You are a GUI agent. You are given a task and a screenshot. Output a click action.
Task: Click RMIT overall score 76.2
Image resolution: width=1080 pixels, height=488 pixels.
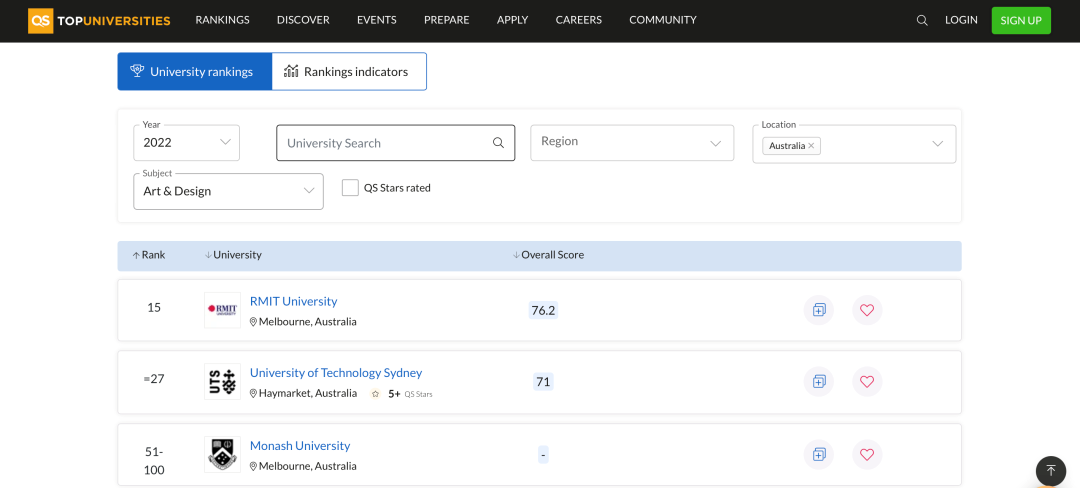click(543, 310)
